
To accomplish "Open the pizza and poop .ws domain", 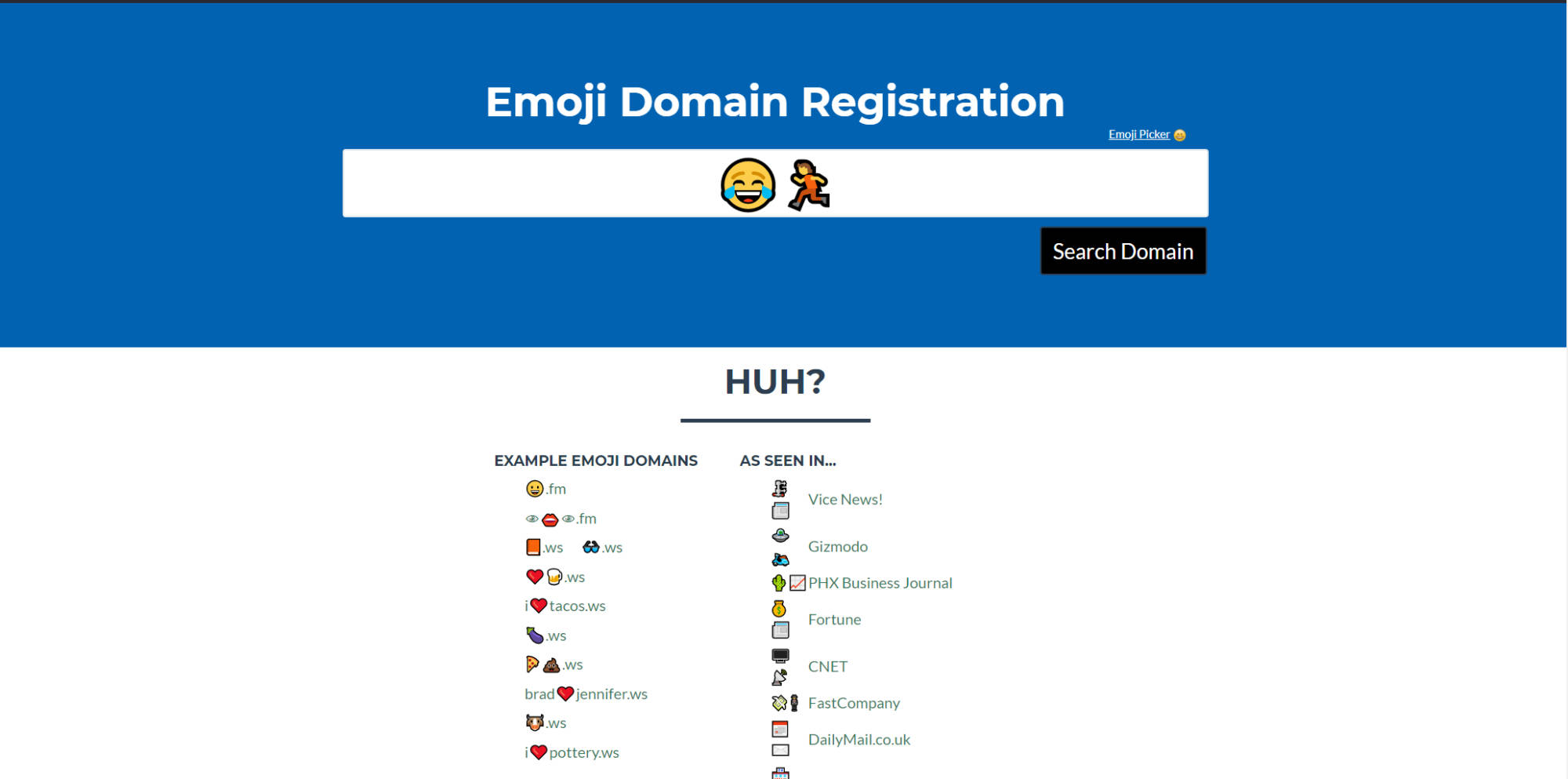I will click(x=554, y=664).
